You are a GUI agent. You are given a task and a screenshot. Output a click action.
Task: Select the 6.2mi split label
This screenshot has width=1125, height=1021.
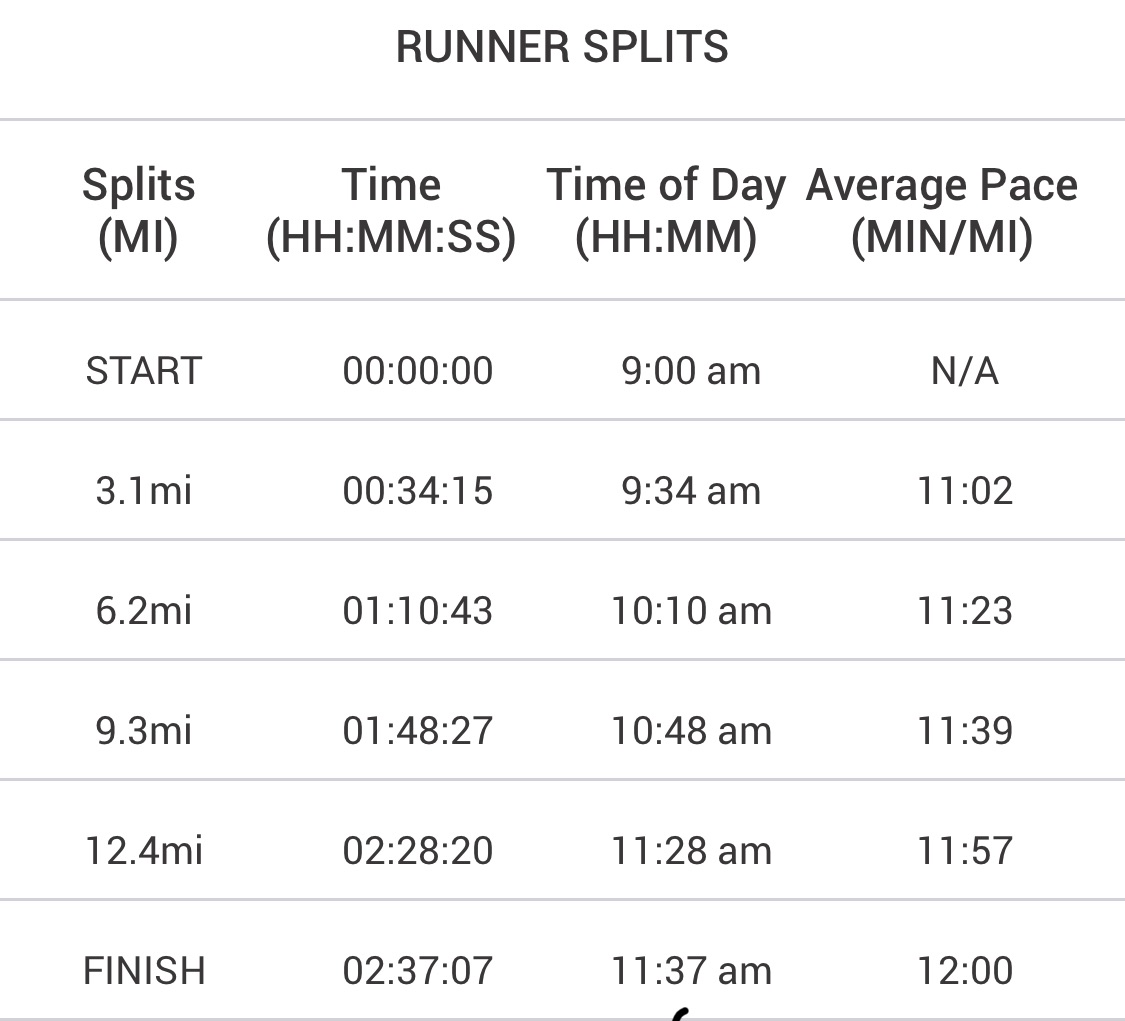[144, 611]
